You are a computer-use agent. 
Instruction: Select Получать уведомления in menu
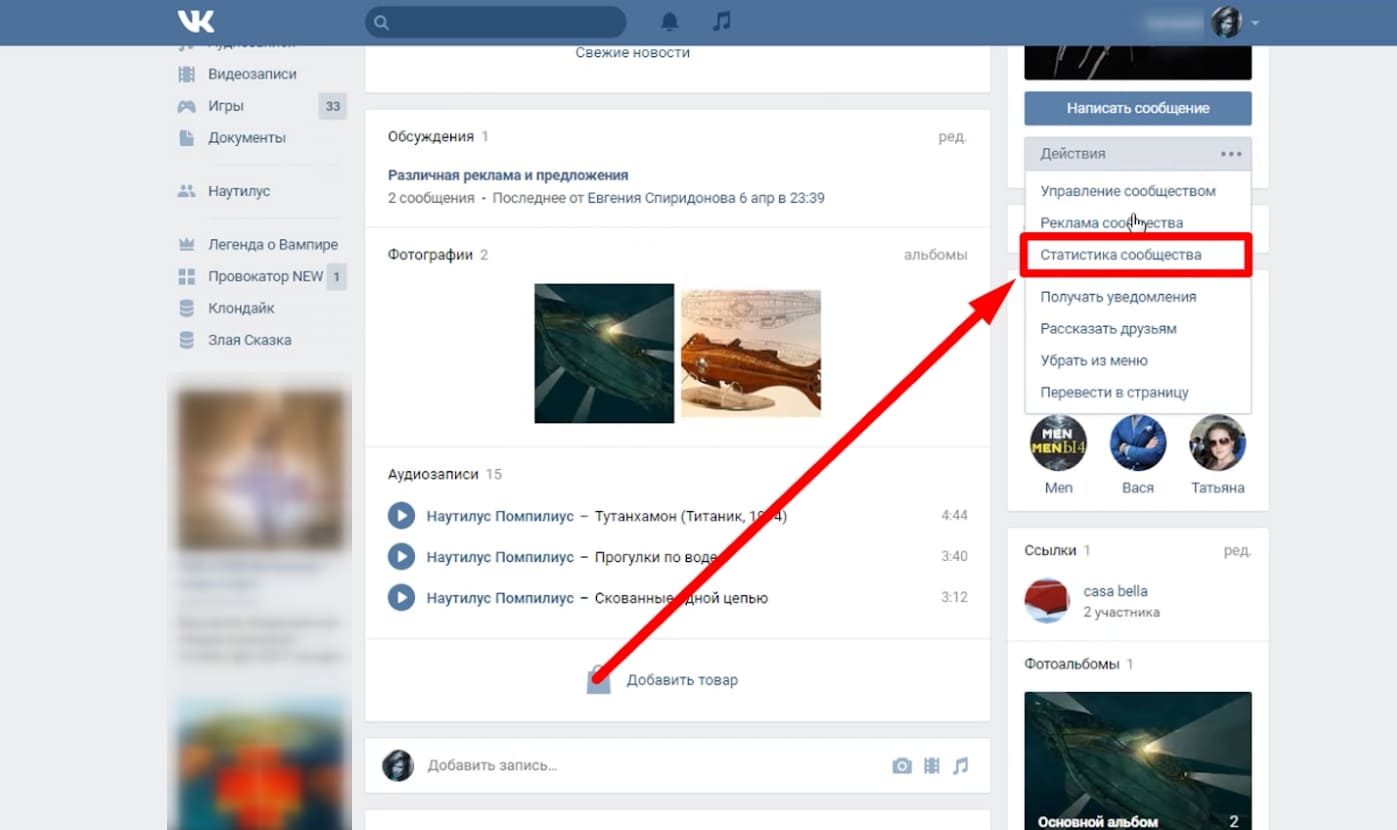pos(1118,297)
